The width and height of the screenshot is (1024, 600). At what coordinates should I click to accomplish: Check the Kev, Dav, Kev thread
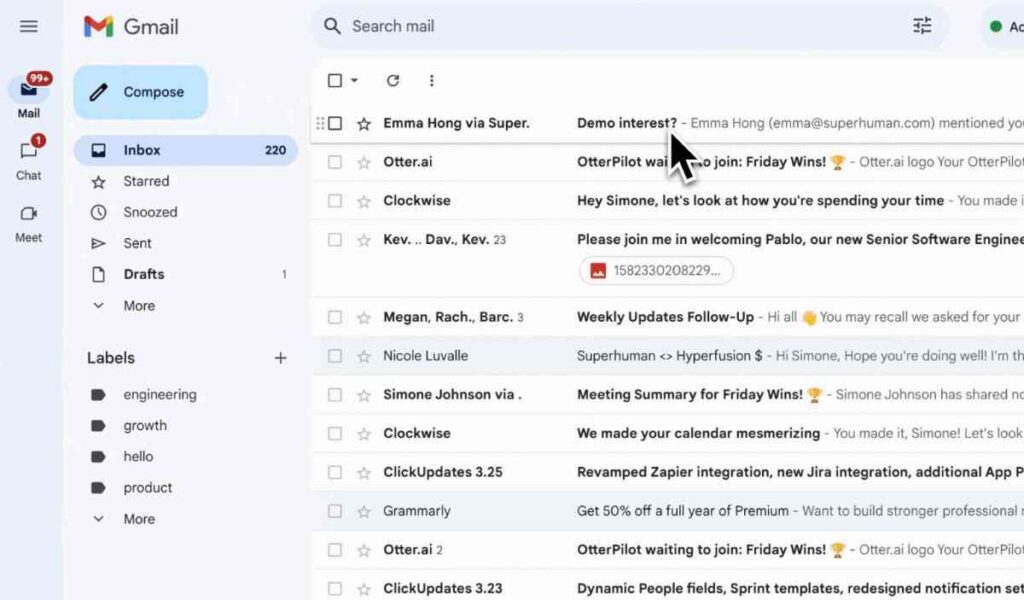335,240
